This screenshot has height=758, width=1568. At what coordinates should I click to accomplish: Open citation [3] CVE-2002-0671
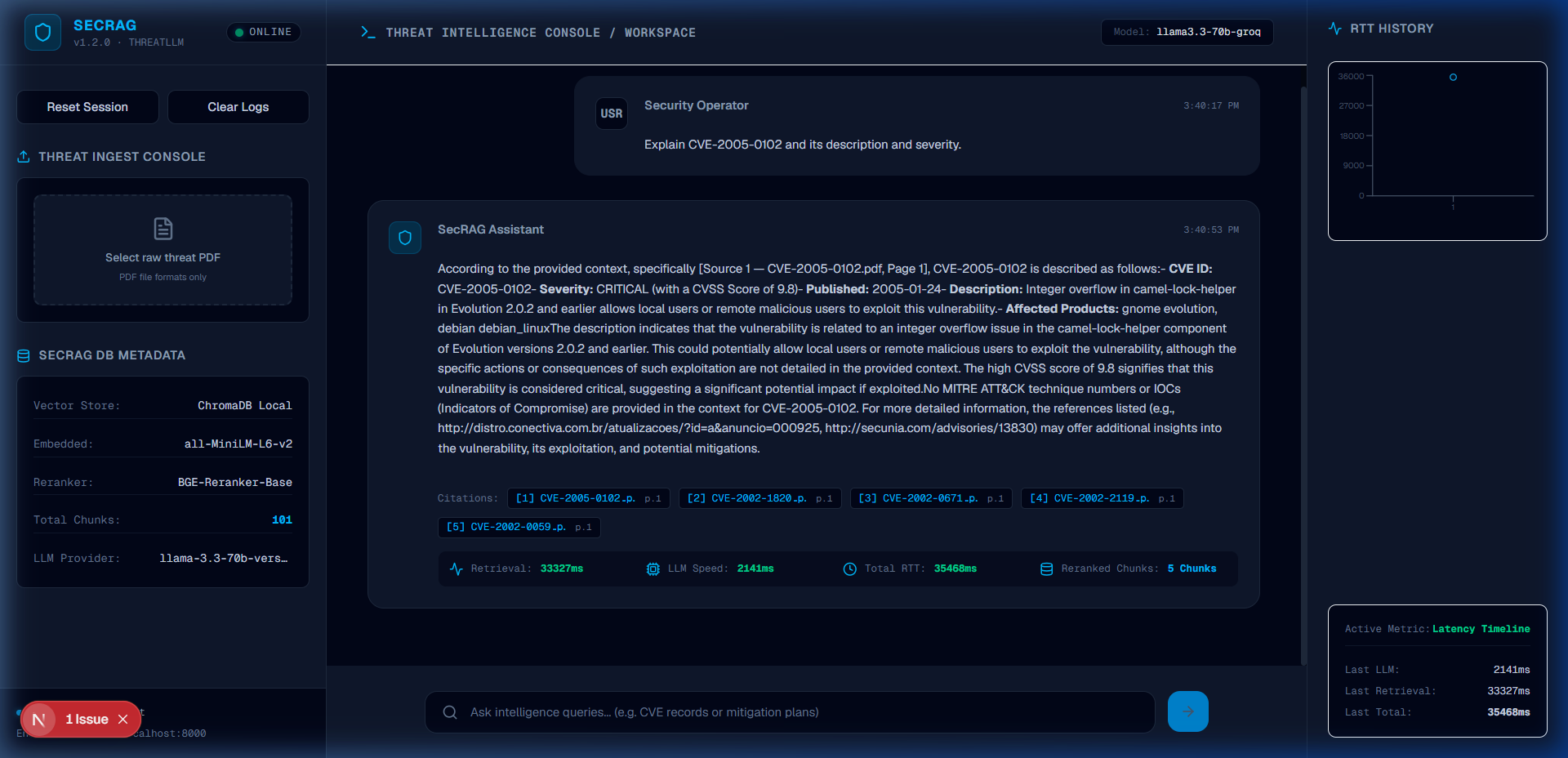click(931, 498)
